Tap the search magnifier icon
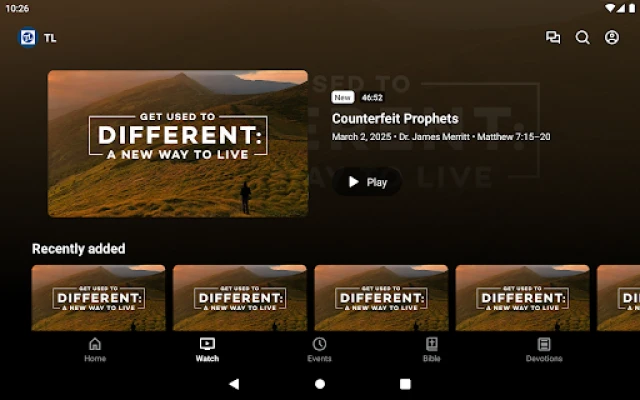Image resolution: width=640 pixels, height=400 pixels. (x=583, y=38)
